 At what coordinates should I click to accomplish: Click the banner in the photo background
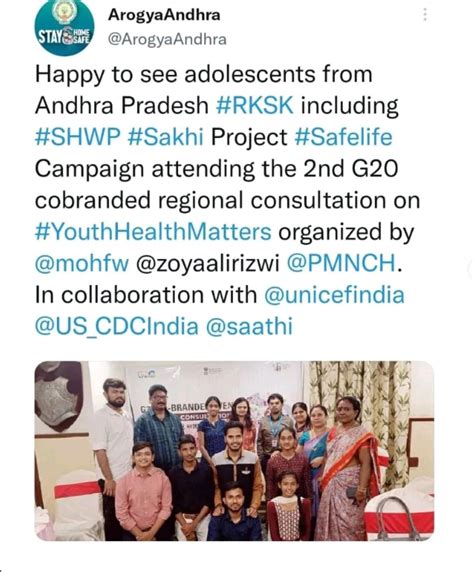215,392
